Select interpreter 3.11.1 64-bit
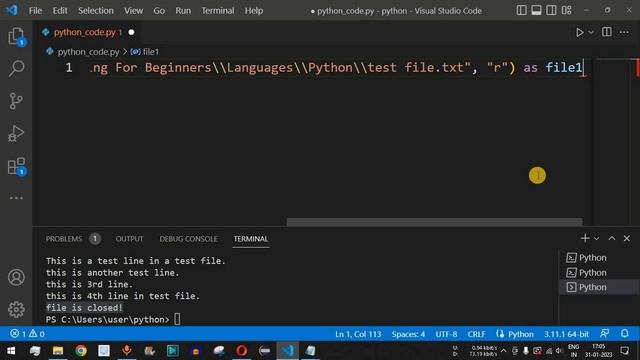The image size is (640, 360). click(566, 334)
